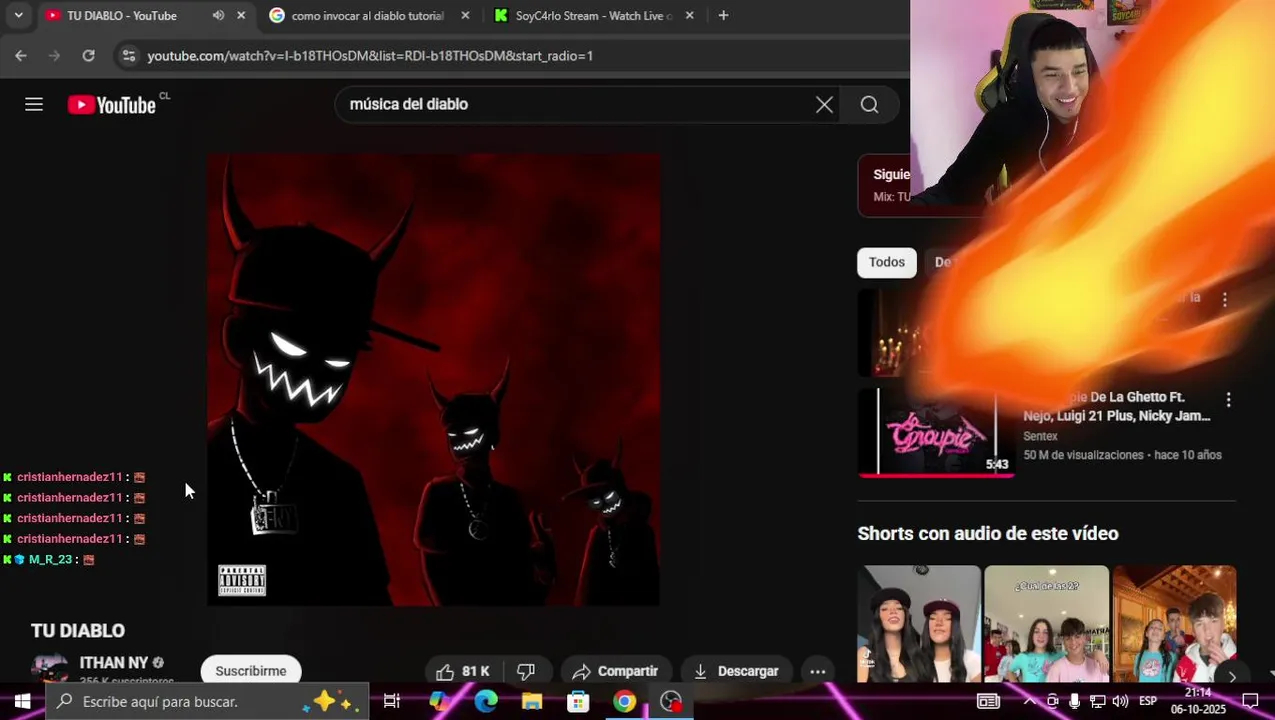The height and width of the screenshot is (720, 1275).
Task: Close the 'como invocar al diablo tutorial' tab
Action: click(x=465, y=15)
